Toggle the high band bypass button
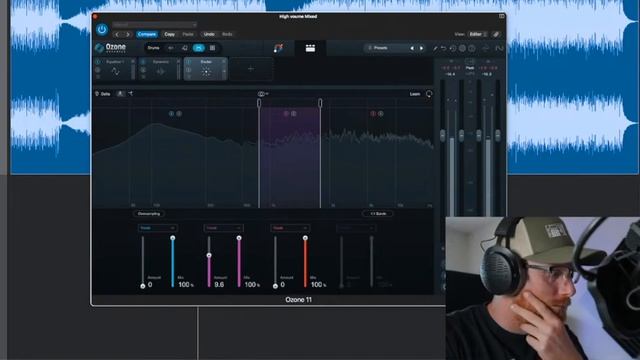640x360 pixels. click(373, 113)
